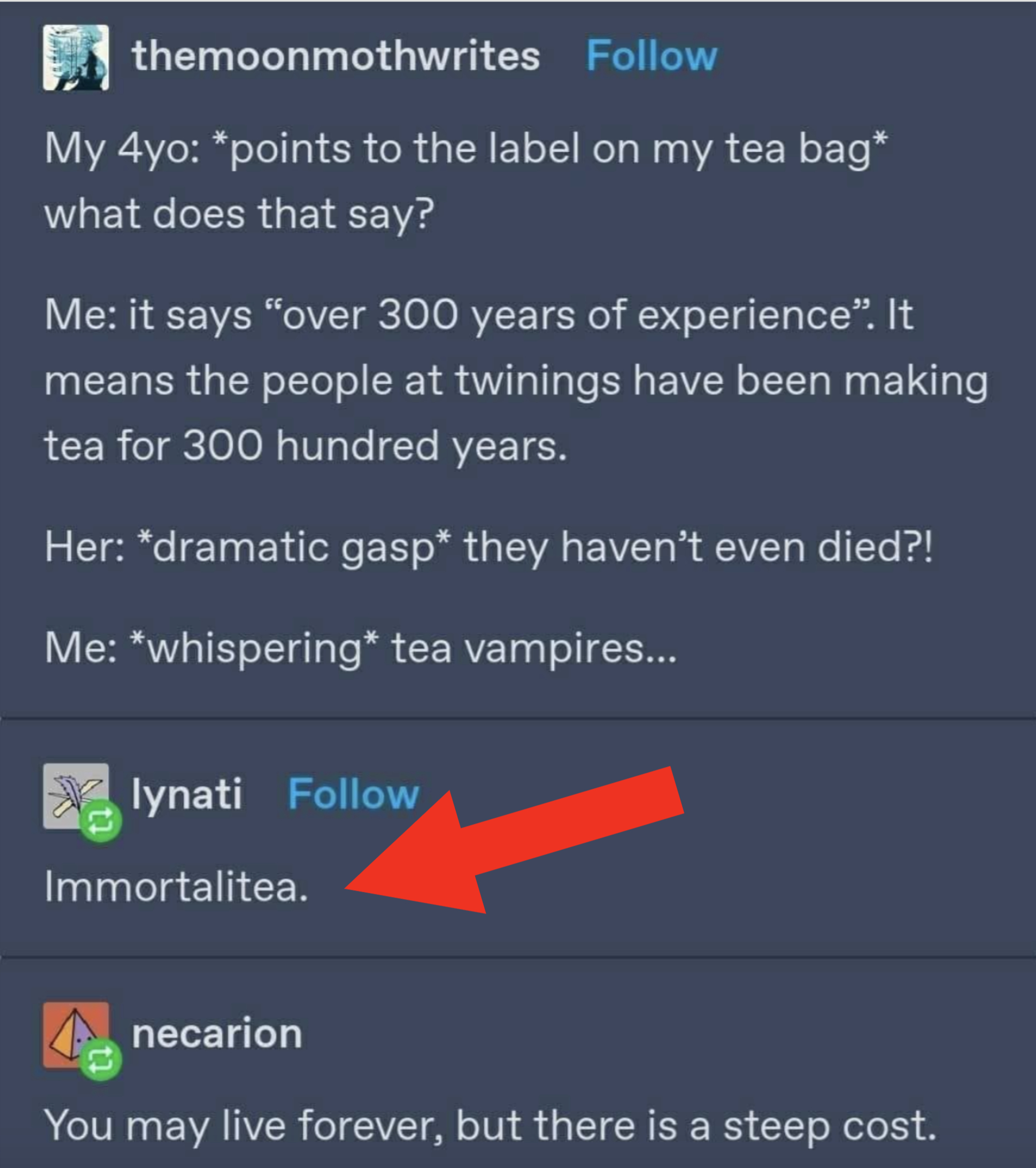This screenshot has width=1036, height=1168.
Task: Click the "You may live forever" comment
Action: 490,1126
